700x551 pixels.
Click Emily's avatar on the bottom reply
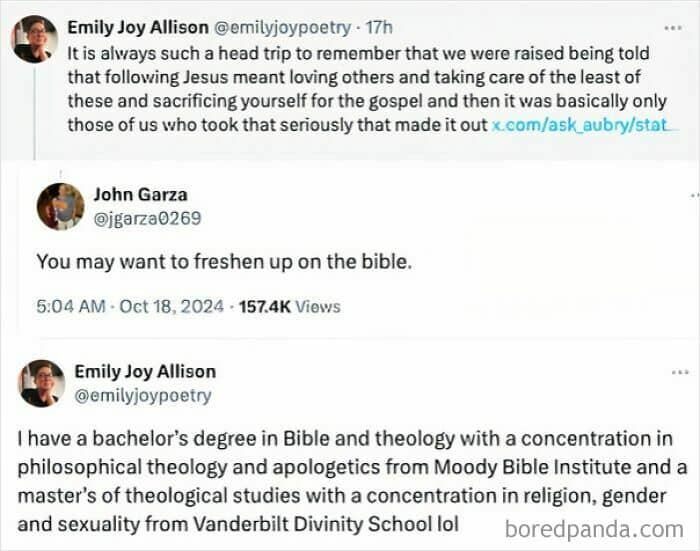pos(41,383)
